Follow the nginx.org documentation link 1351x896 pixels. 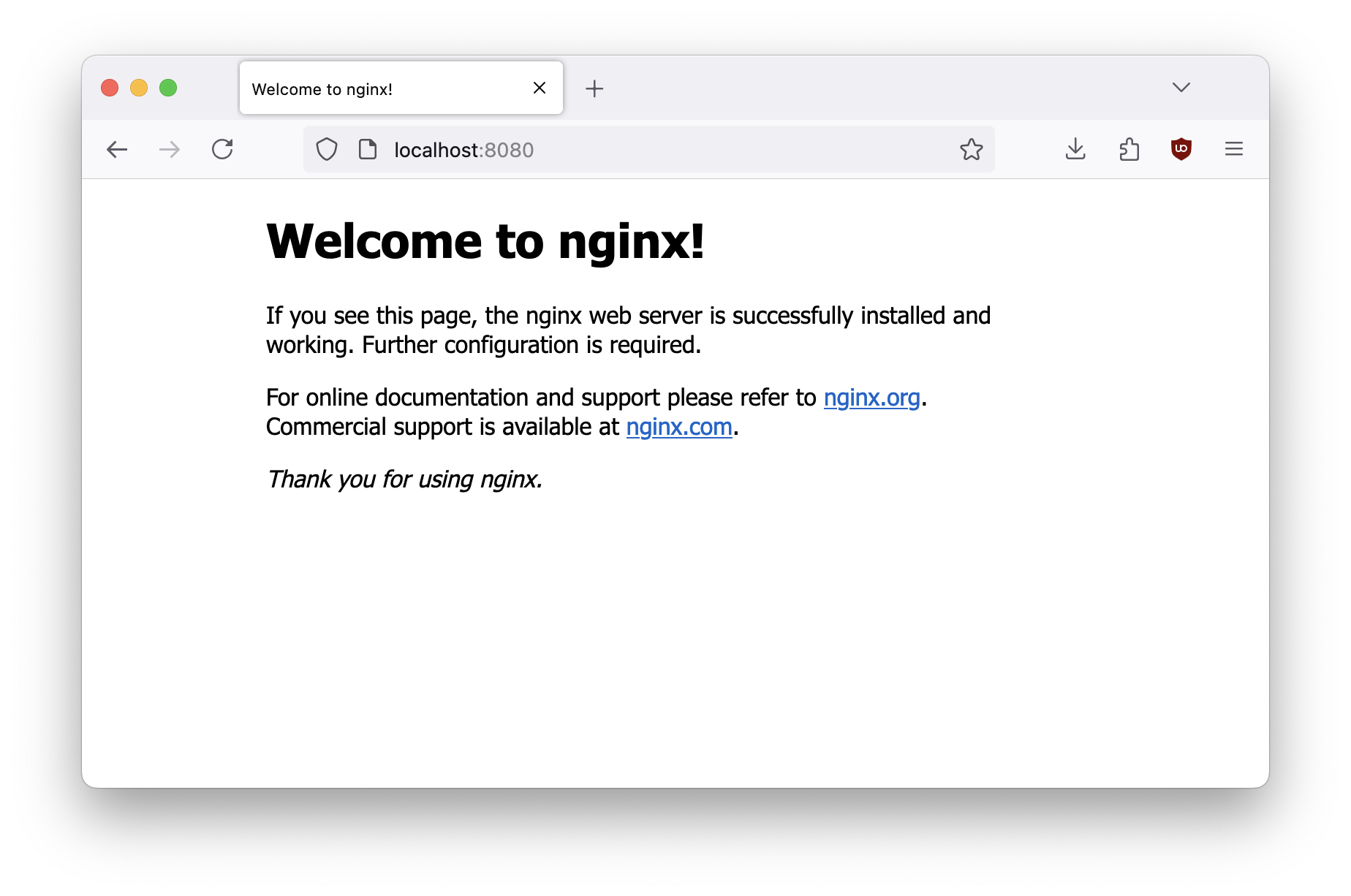[871, 398]
